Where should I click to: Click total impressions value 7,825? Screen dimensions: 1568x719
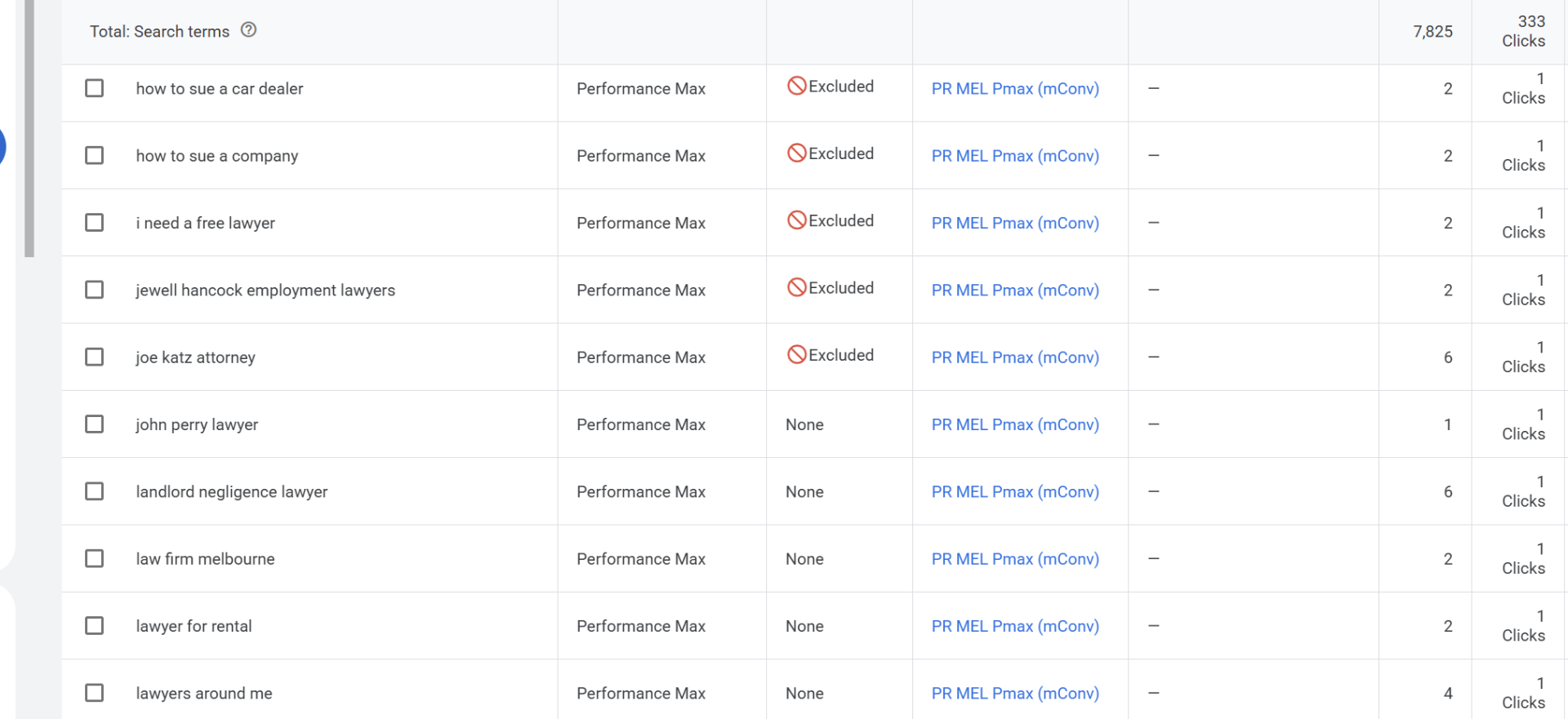1433,31
